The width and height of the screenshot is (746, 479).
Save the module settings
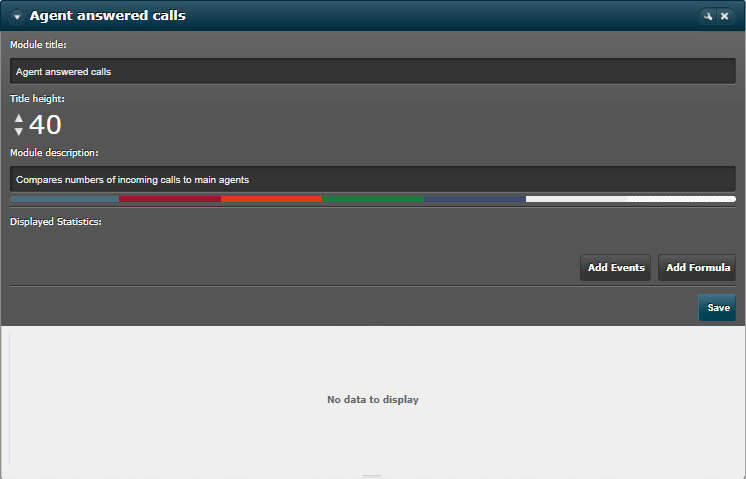pyautogui.click(x=717, y=308)
